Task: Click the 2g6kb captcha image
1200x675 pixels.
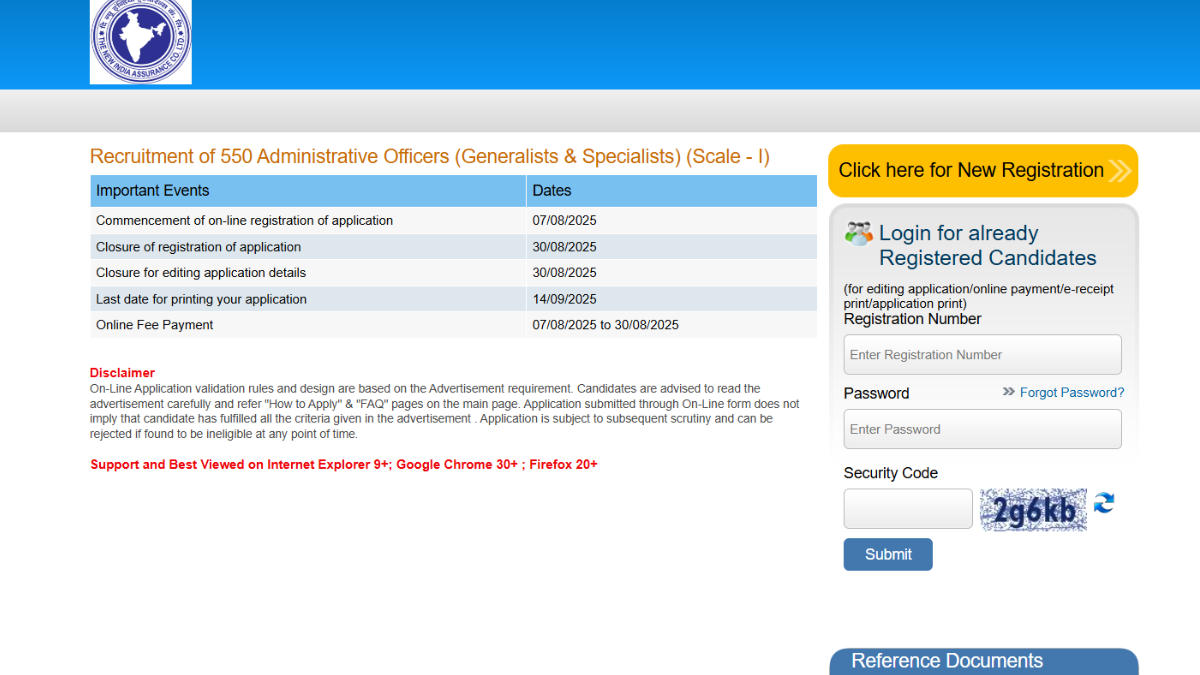Action: click(1033, 510)
